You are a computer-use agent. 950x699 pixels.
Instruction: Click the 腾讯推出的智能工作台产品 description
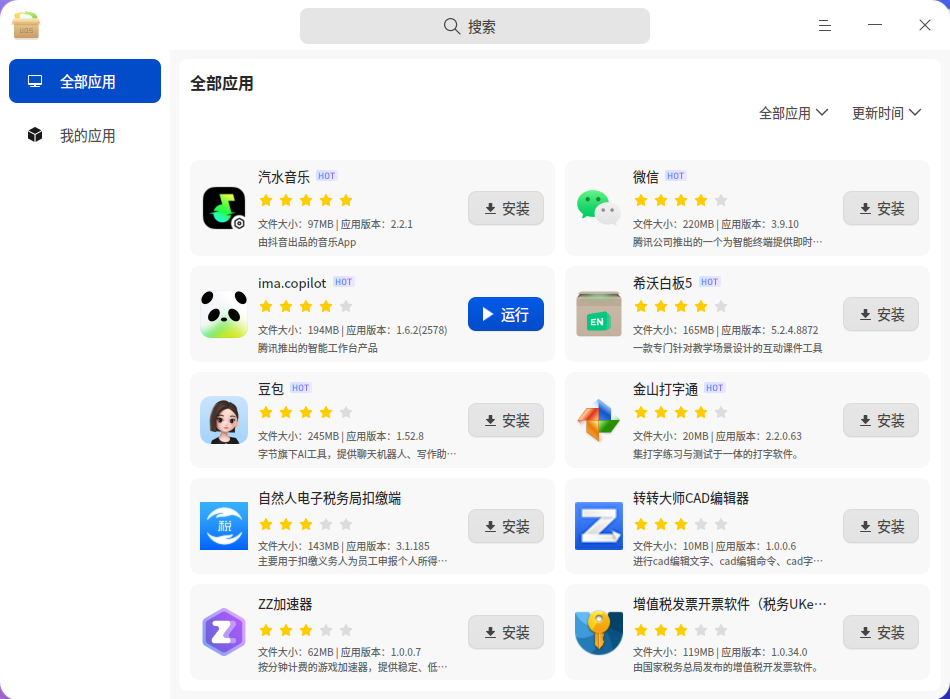[x=317, y=348]
